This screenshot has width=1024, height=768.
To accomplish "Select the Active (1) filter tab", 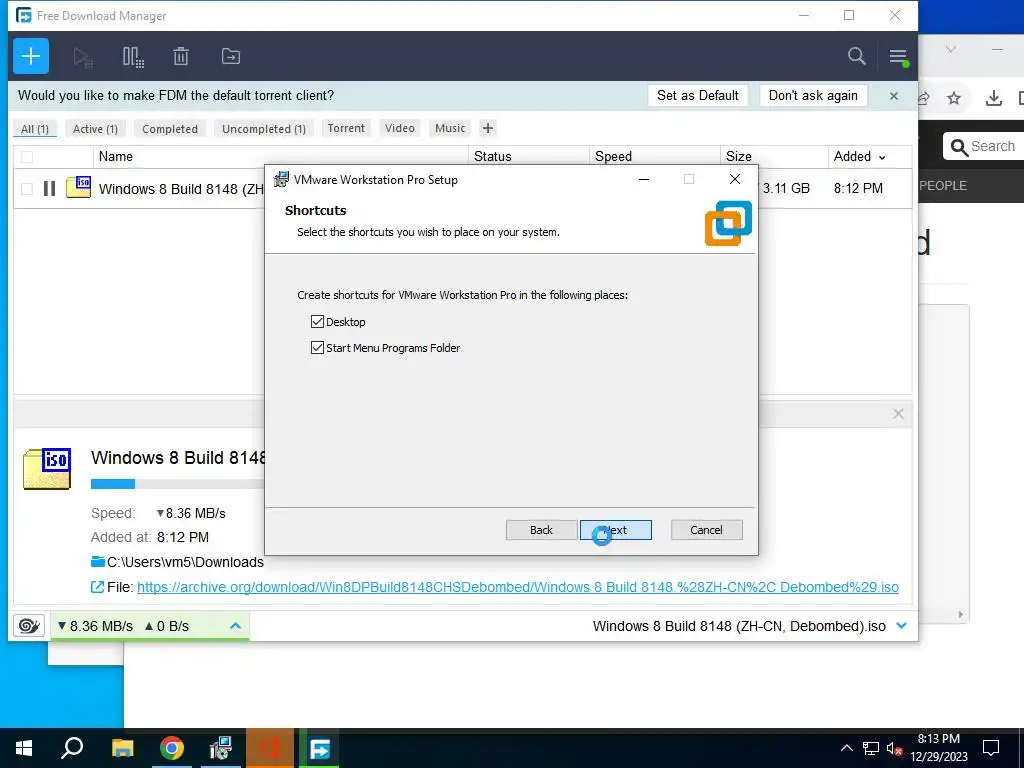I will (x=95, y=129).
